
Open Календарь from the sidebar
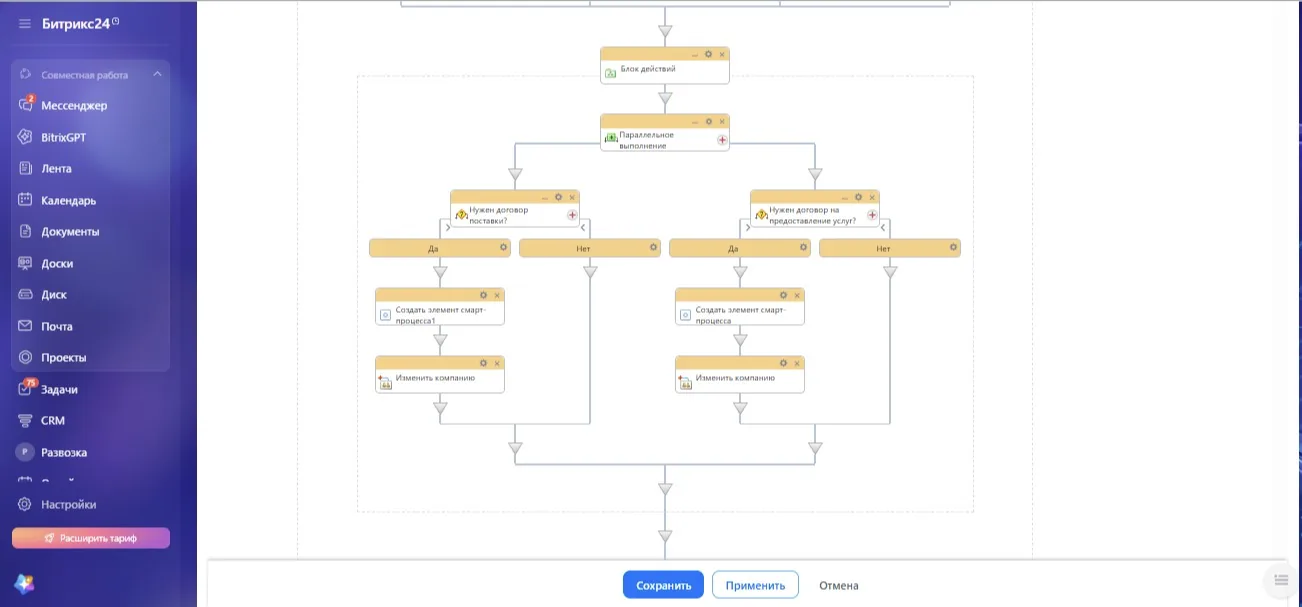click(x=68, y=200)
